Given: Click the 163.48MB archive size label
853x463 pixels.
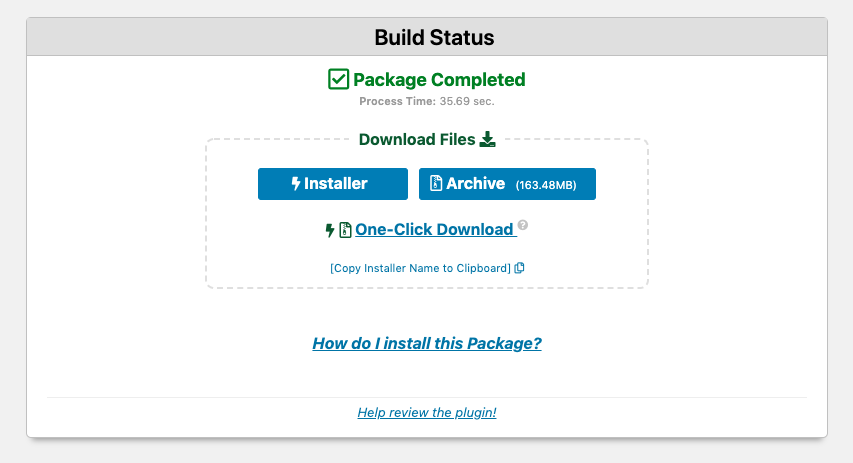Looking at the screenshot, I should pos(546,185).
